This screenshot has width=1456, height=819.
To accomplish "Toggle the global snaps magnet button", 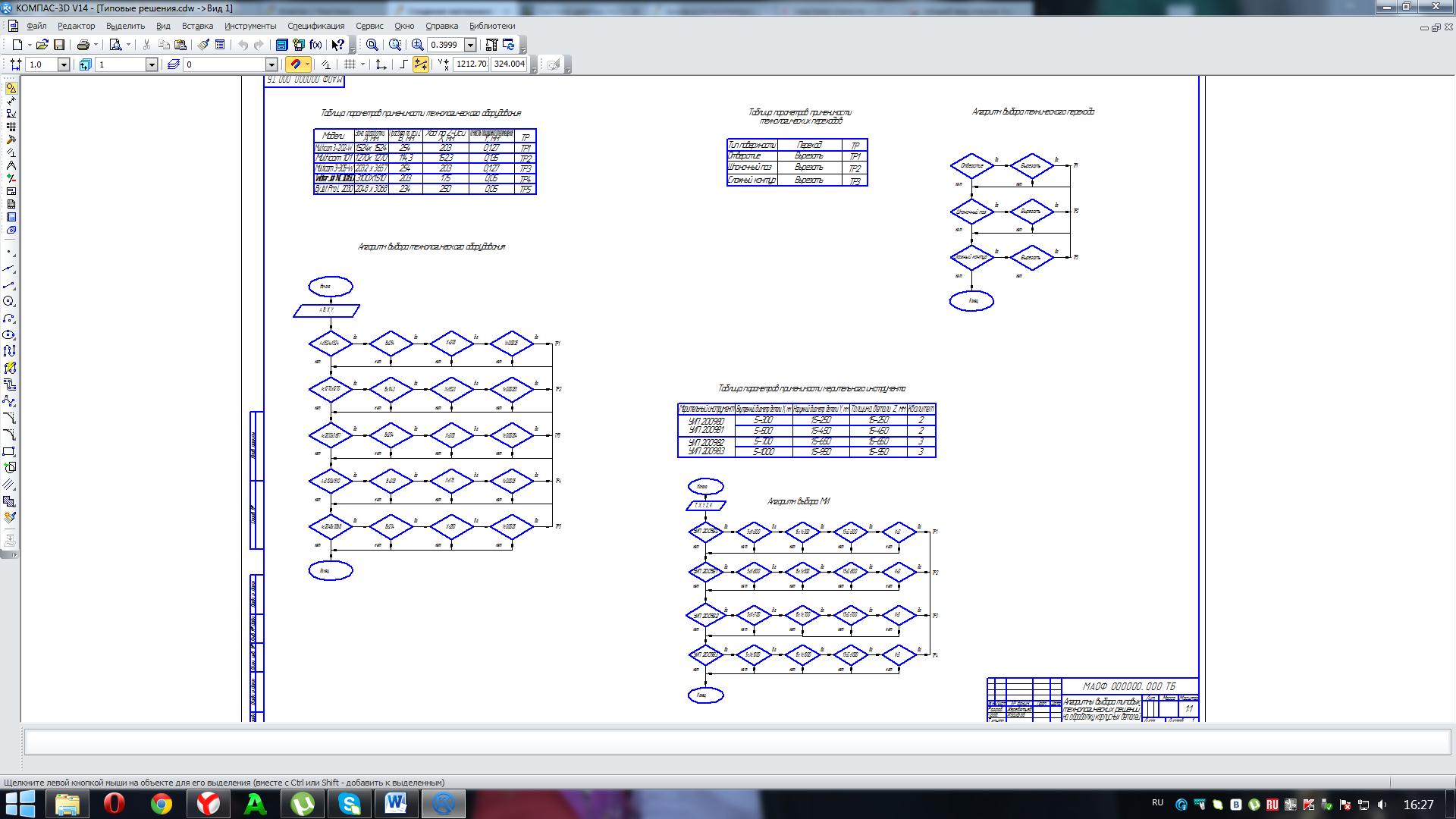I will pos(296,64).
